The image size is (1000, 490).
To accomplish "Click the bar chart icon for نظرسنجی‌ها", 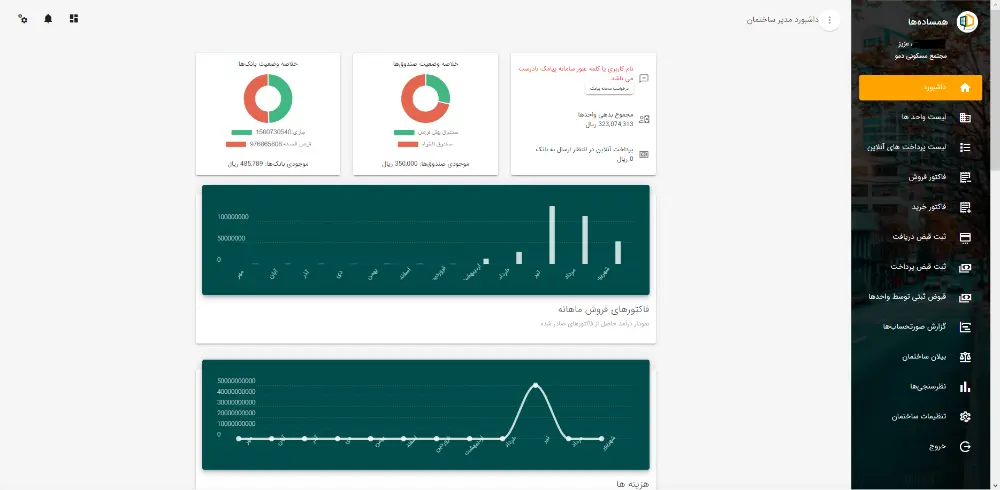I will coord(965,387).
